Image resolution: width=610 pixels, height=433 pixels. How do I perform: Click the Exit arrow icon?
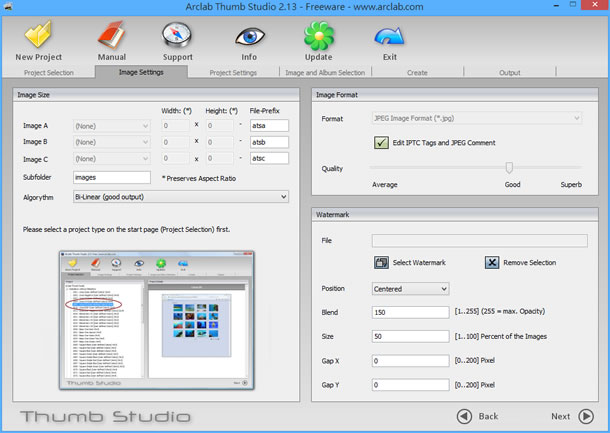389,37
